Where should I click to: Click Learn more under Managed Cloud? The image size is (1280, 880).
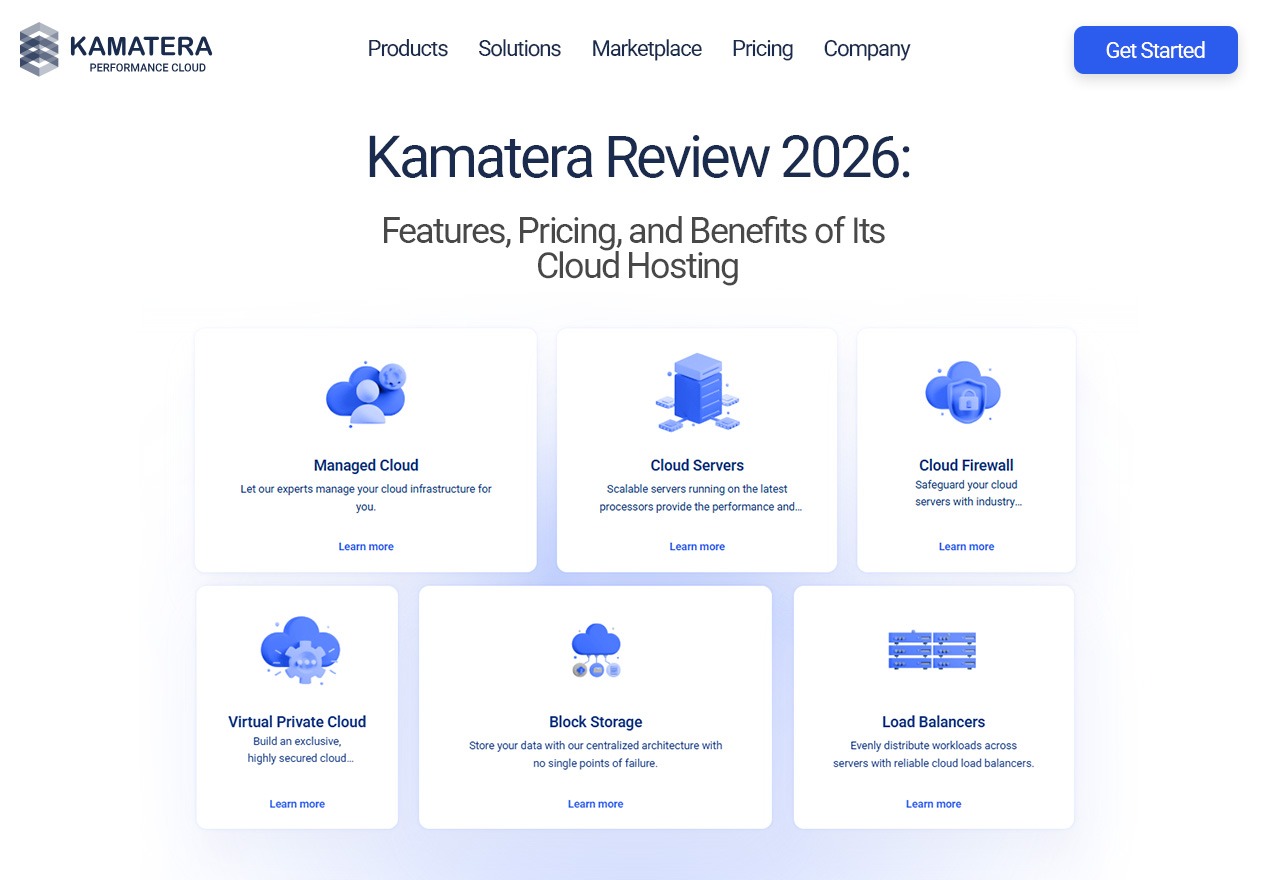click(x=366, y=547)
